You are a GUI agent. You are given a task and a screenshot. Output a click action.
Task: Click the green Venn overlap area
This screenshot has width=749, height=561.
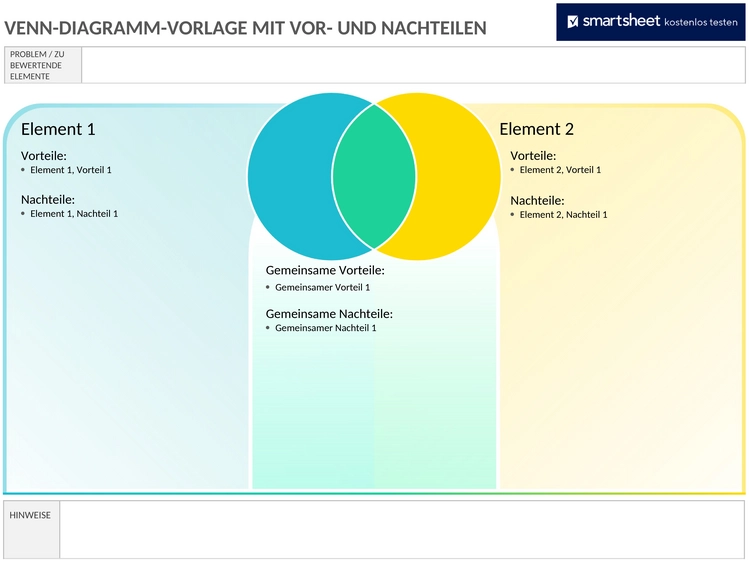374,177
